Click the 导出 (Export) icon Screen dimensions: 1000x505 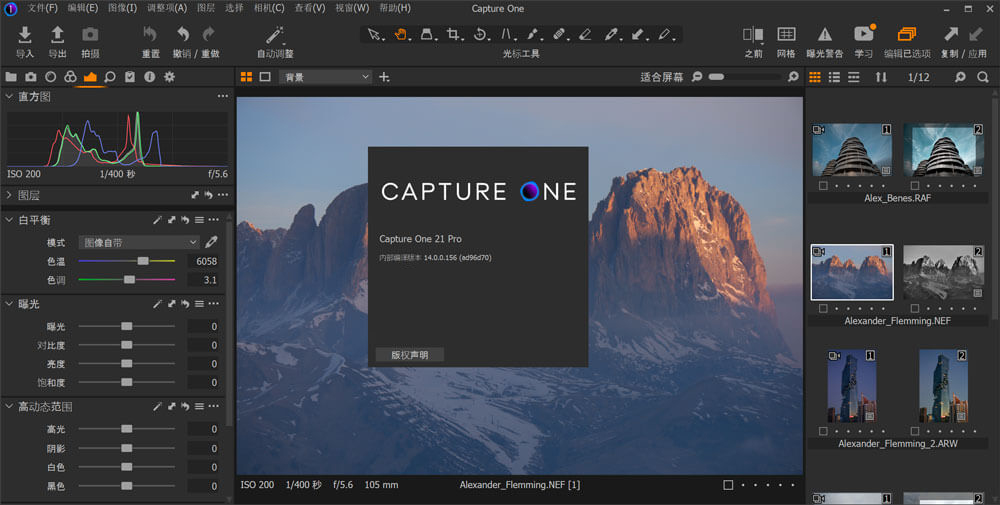click(57, 35)
